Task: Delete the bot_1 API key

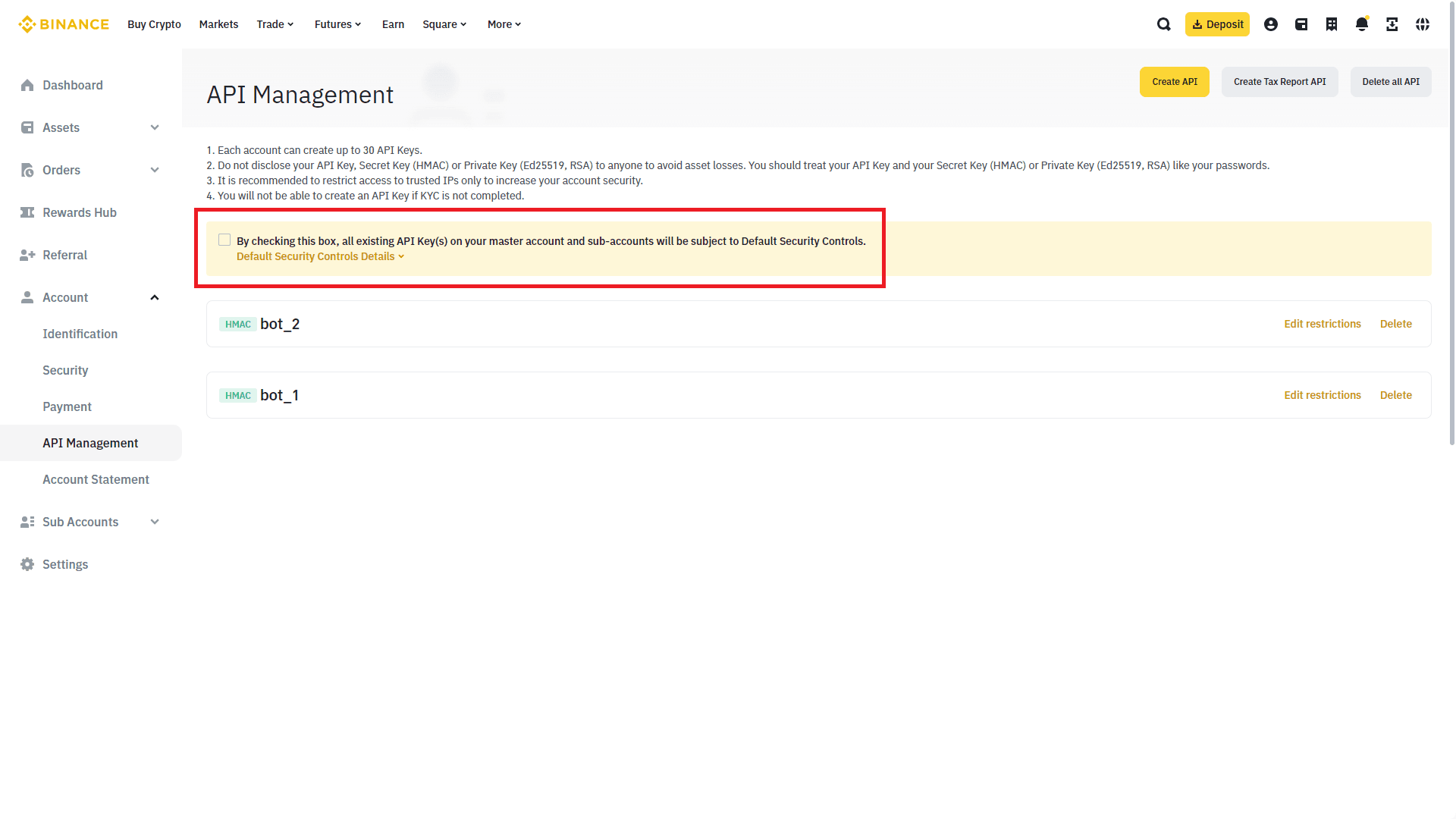Action: [1396, 395]
